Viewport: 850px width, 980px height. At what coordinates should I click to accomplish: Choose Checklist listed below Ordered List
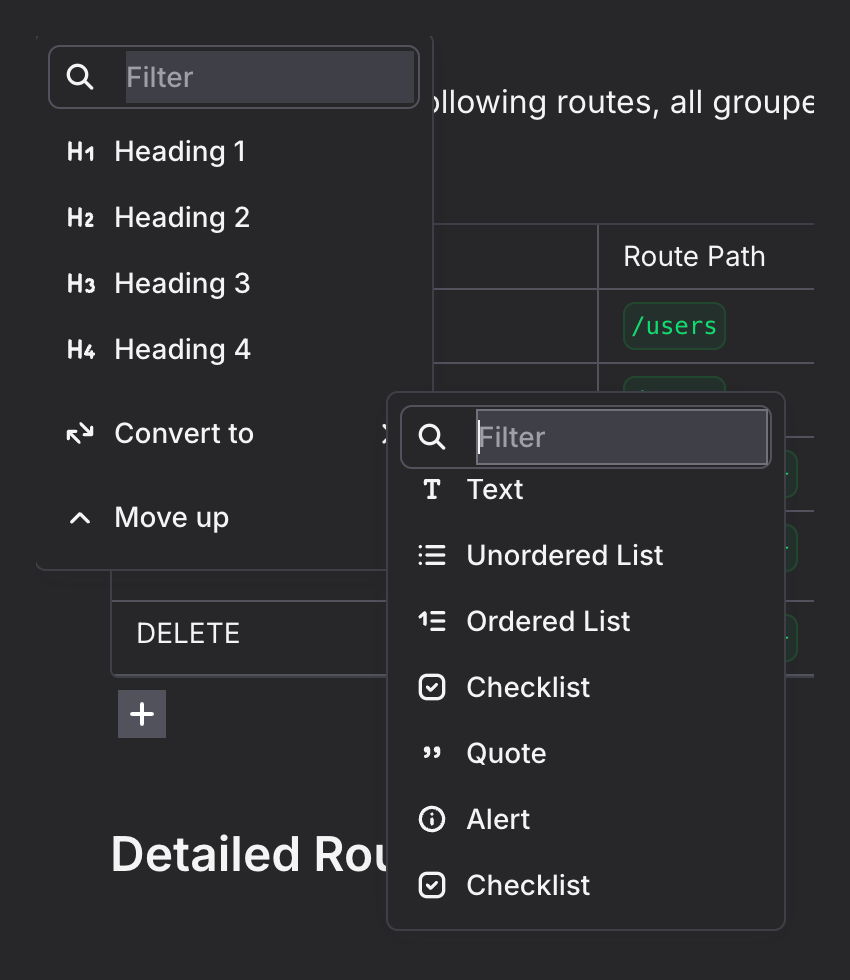pos(528,688)
